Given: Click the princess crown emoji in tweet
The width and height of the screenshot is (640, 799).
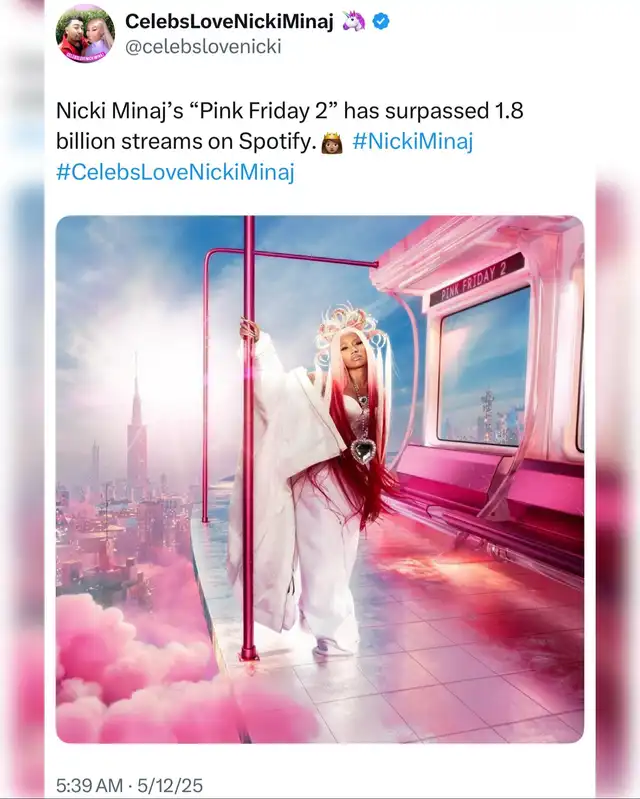Looking at the screenshot, I should 331,143.
